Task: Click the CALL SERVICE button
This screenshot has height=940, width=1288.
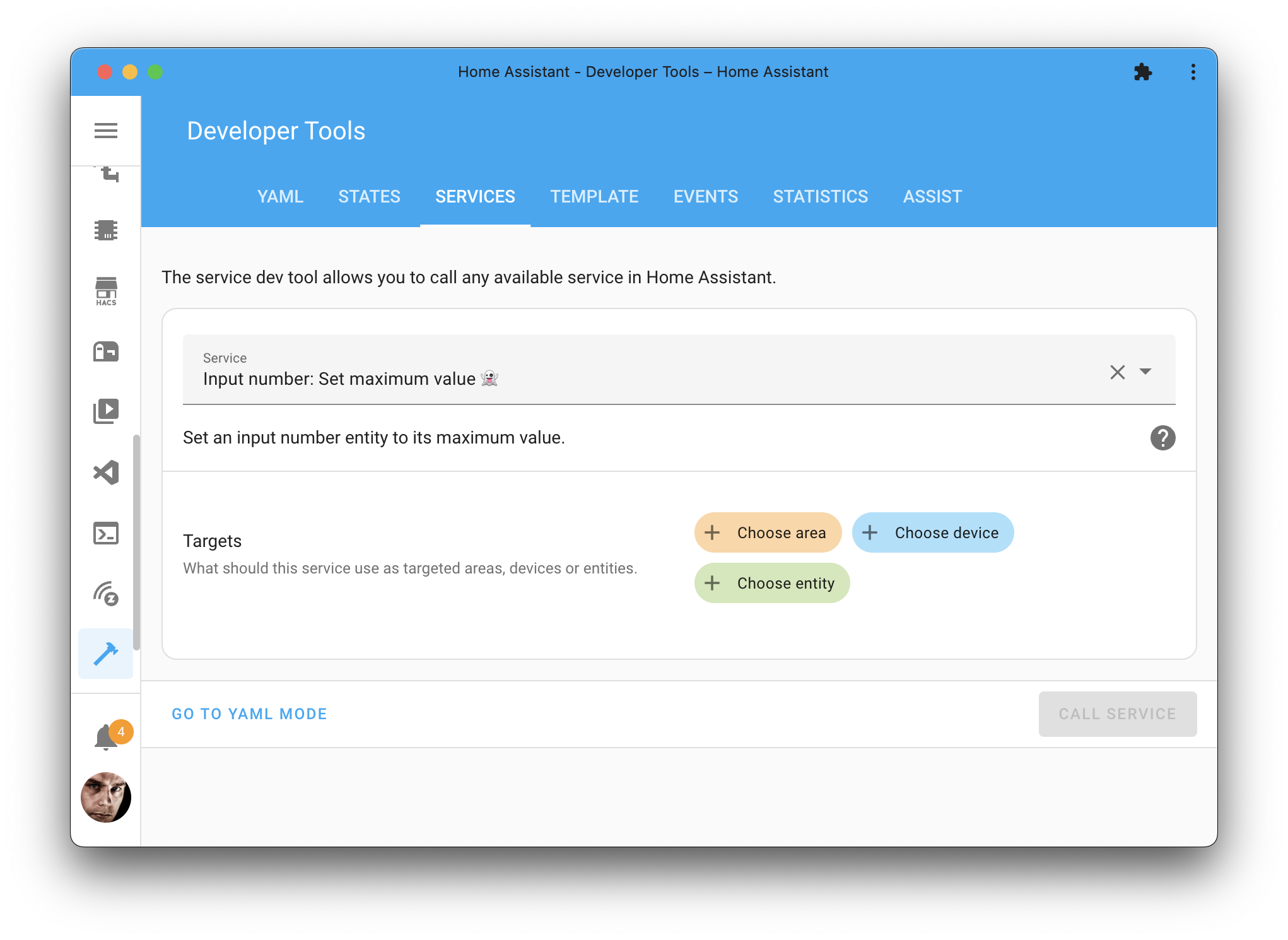Action: coord(1117,714)
